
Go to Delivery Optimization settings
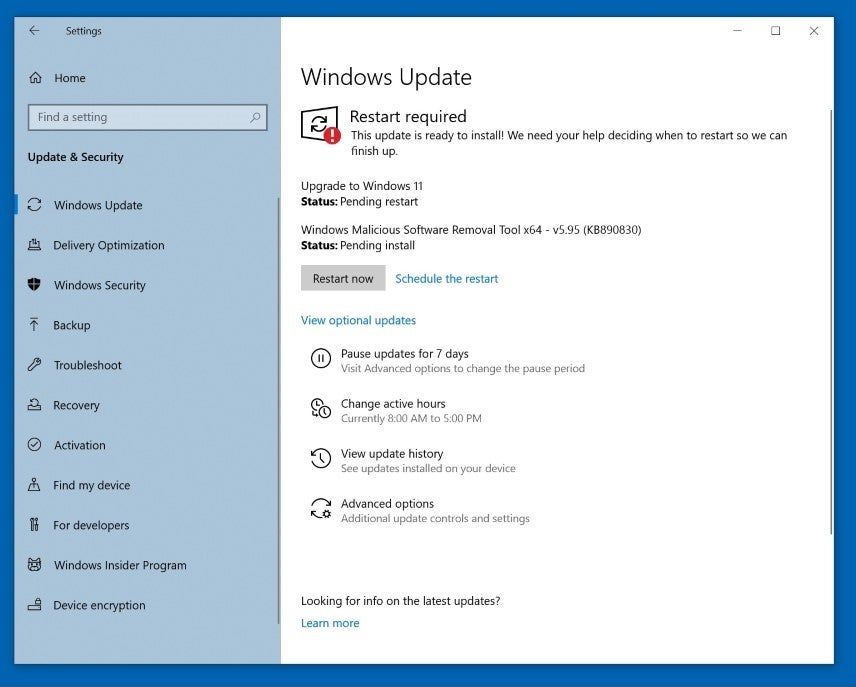(109, 245)
